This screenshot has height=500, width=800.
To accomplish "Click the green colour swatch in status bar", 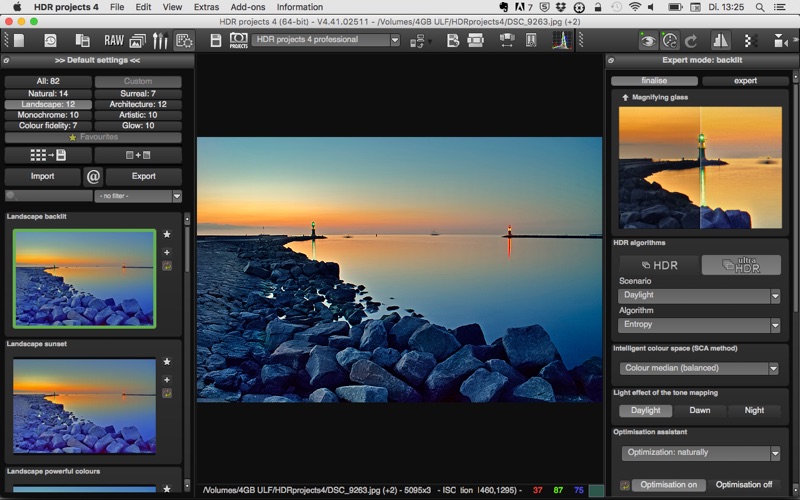I will tap(596, 490).
